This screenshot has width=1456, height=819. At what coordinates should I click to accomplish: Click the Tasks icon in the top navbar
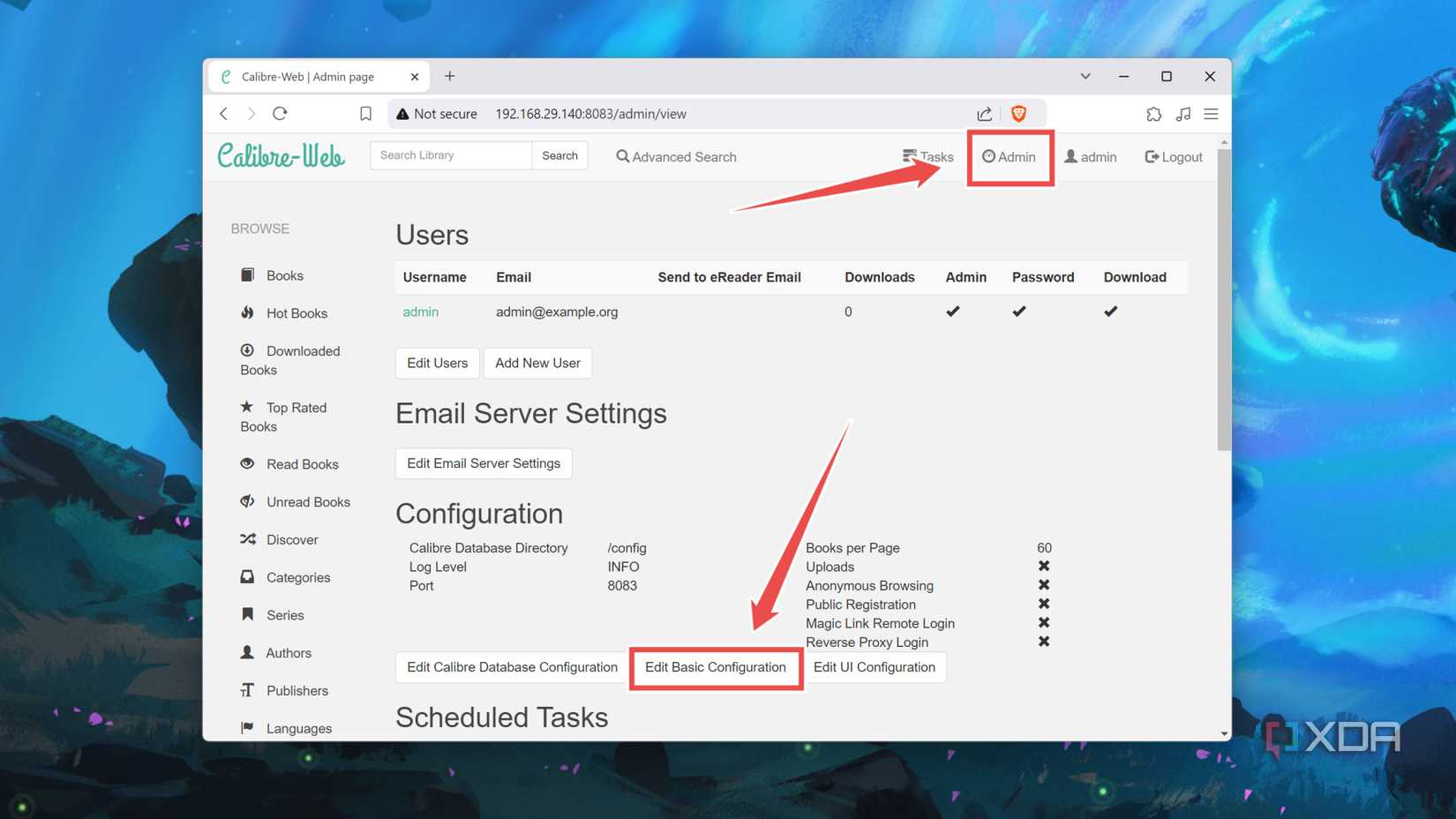(x=909, y=156)
